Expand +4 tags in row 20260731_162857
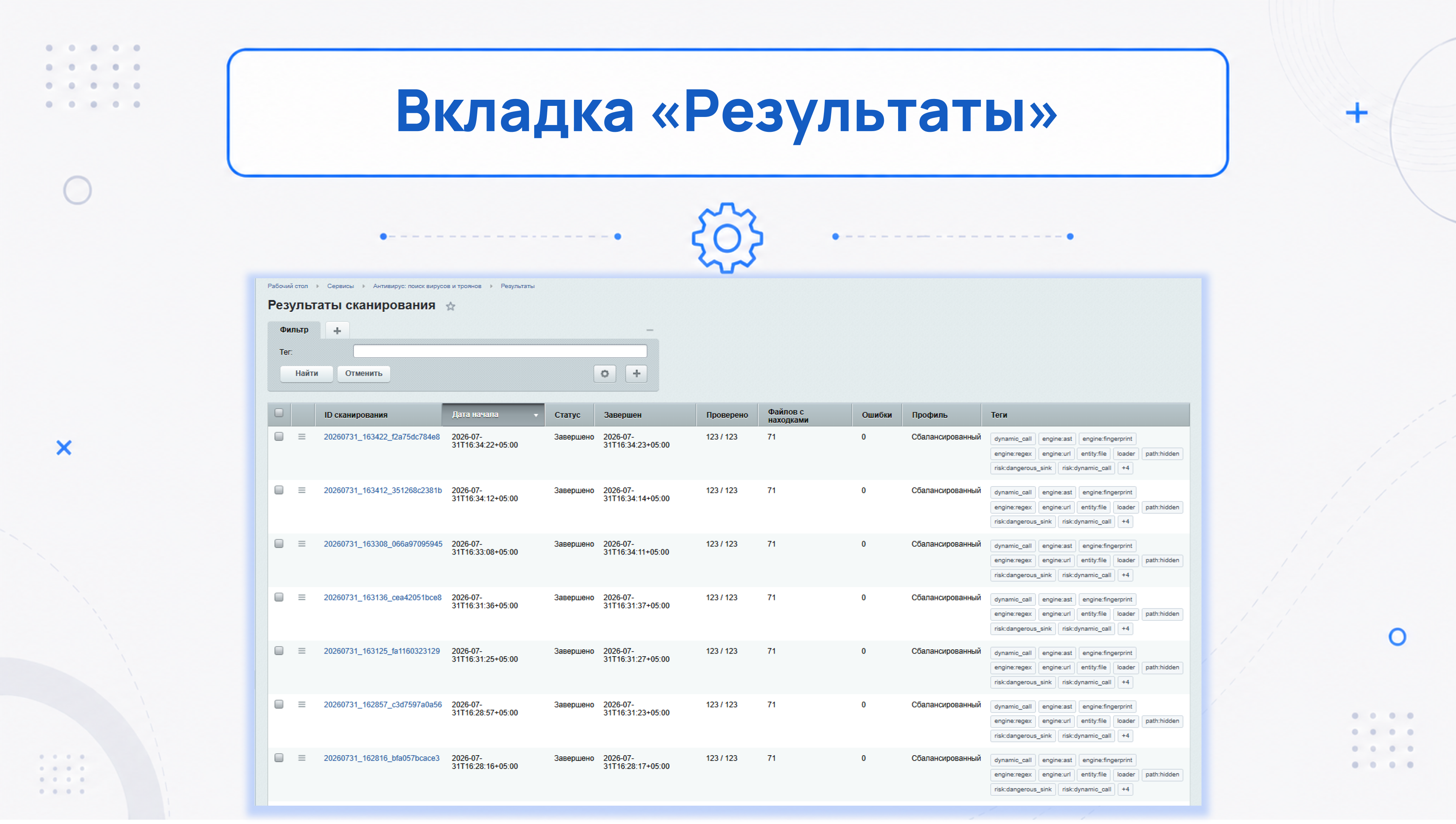 pos(1125,736)
